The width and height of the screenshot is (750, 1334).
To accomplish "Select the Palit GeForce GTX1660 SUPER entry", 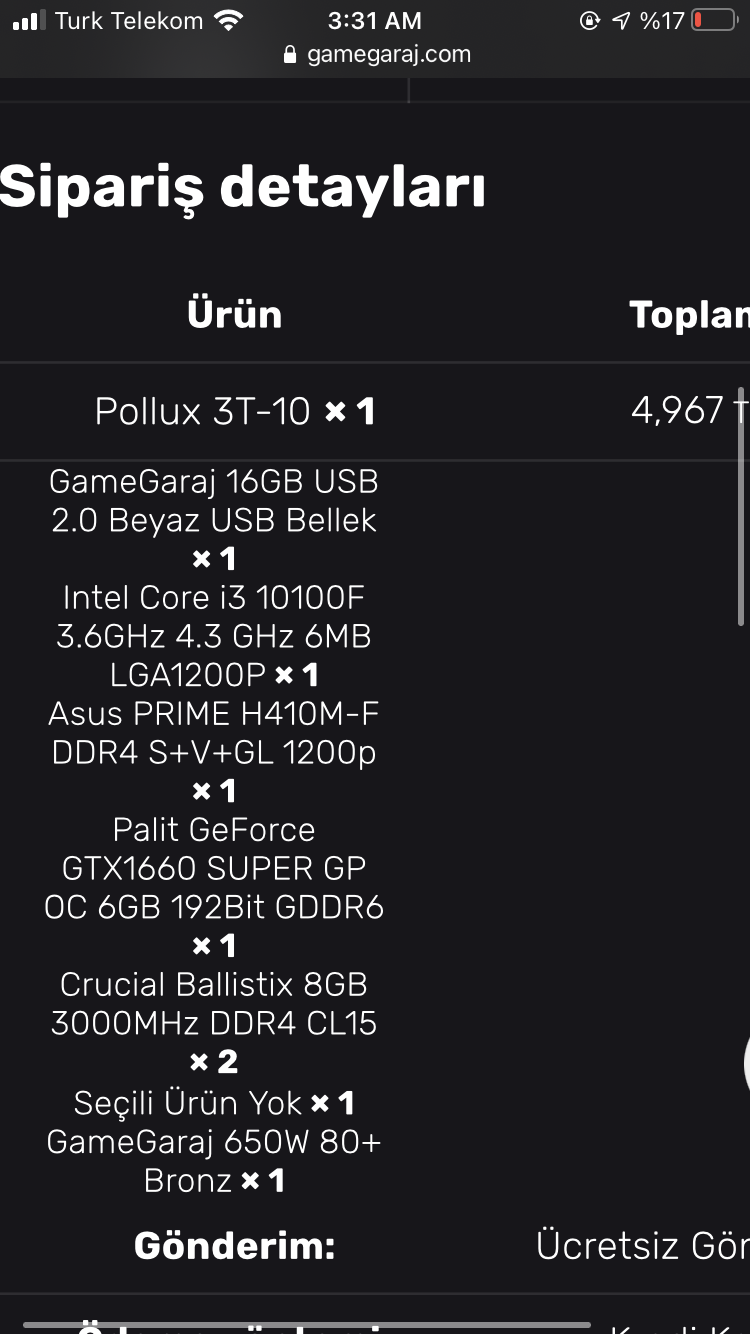I will 214,868.
